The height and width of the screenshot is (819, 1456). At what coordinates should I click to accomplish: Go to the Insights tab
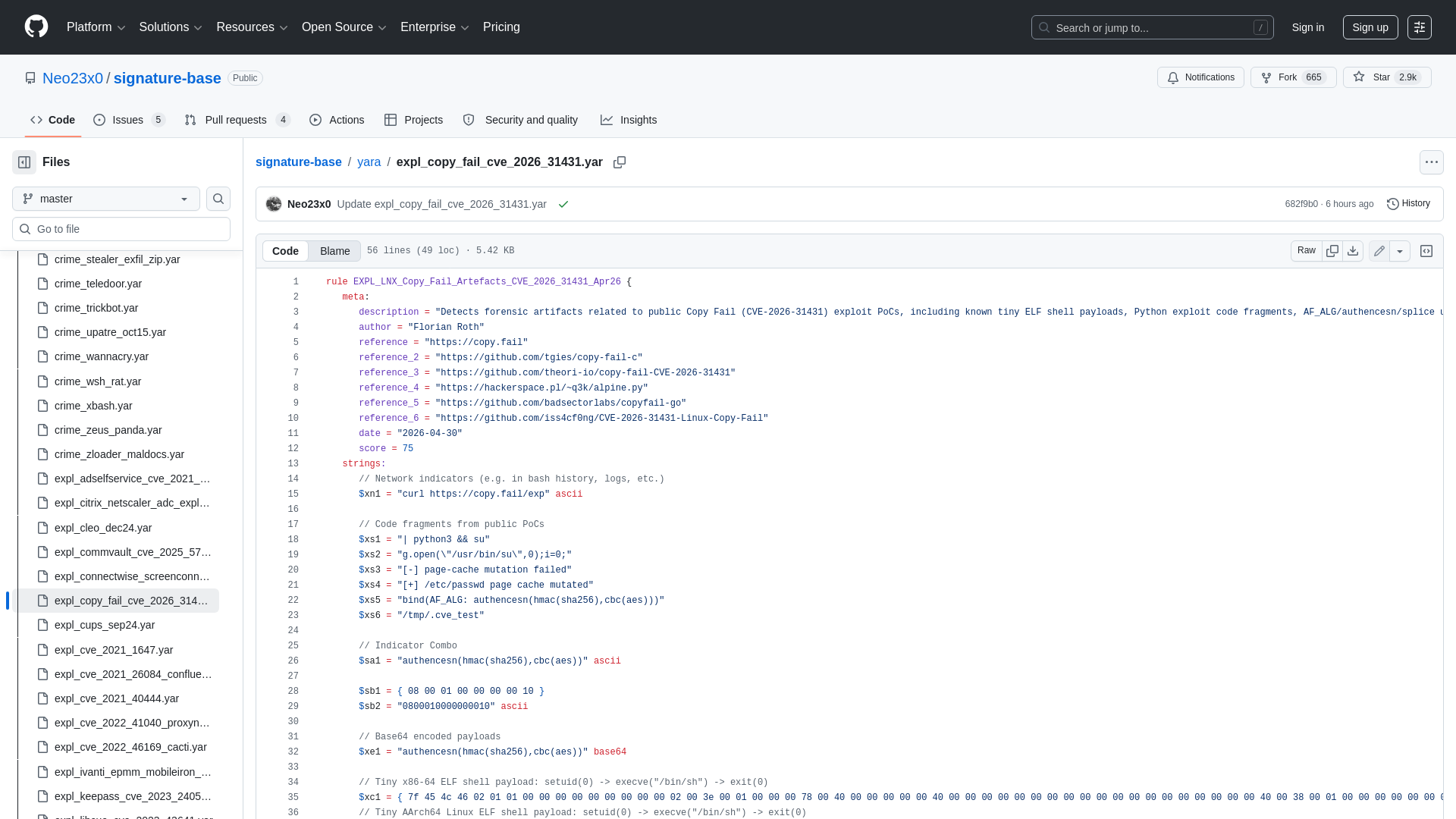pyautogui.click(x=629, y=120)
